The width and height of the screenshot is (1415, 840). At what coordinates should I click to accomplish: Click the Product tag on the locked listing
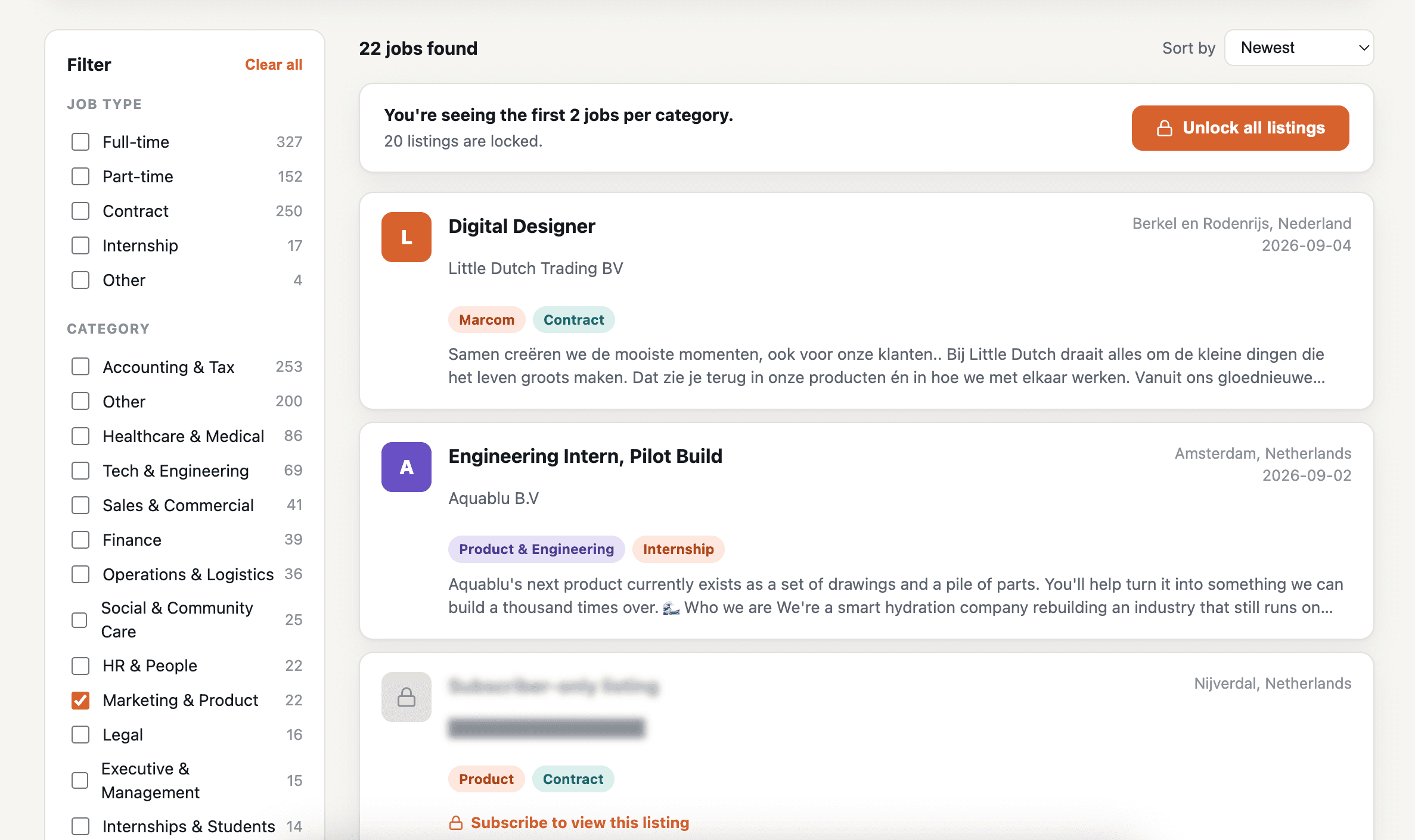(486, 779)
